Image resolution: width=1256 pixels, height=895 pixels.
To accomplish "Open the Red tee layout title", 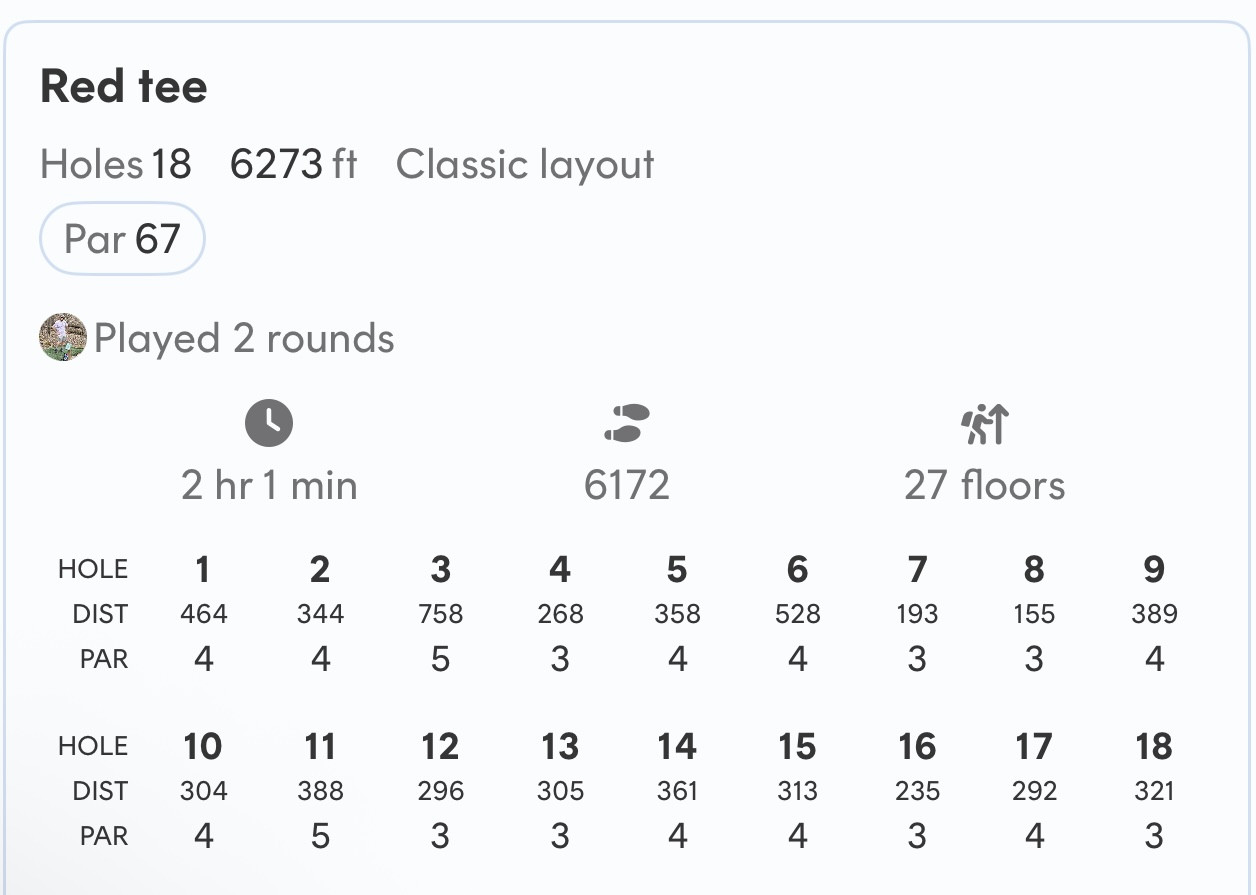I will 124,86.
